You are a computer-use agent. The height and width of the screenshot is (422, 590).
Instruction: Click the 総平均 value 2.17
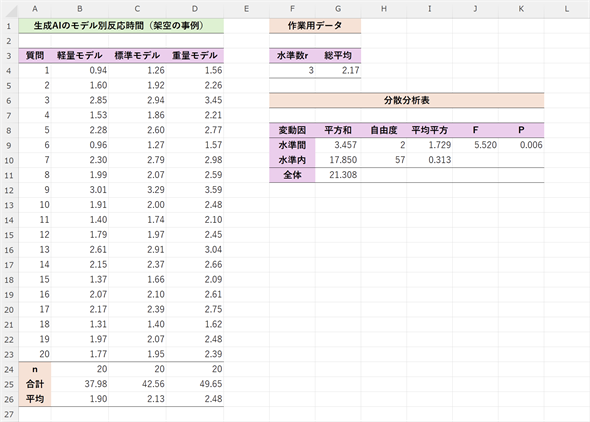[x=338, y=70]
